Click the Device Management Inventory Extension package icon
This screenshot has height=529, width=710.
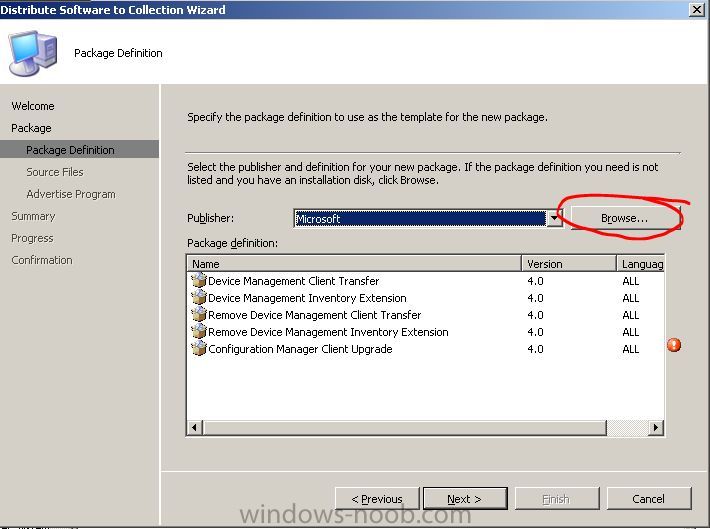(198, 298)
